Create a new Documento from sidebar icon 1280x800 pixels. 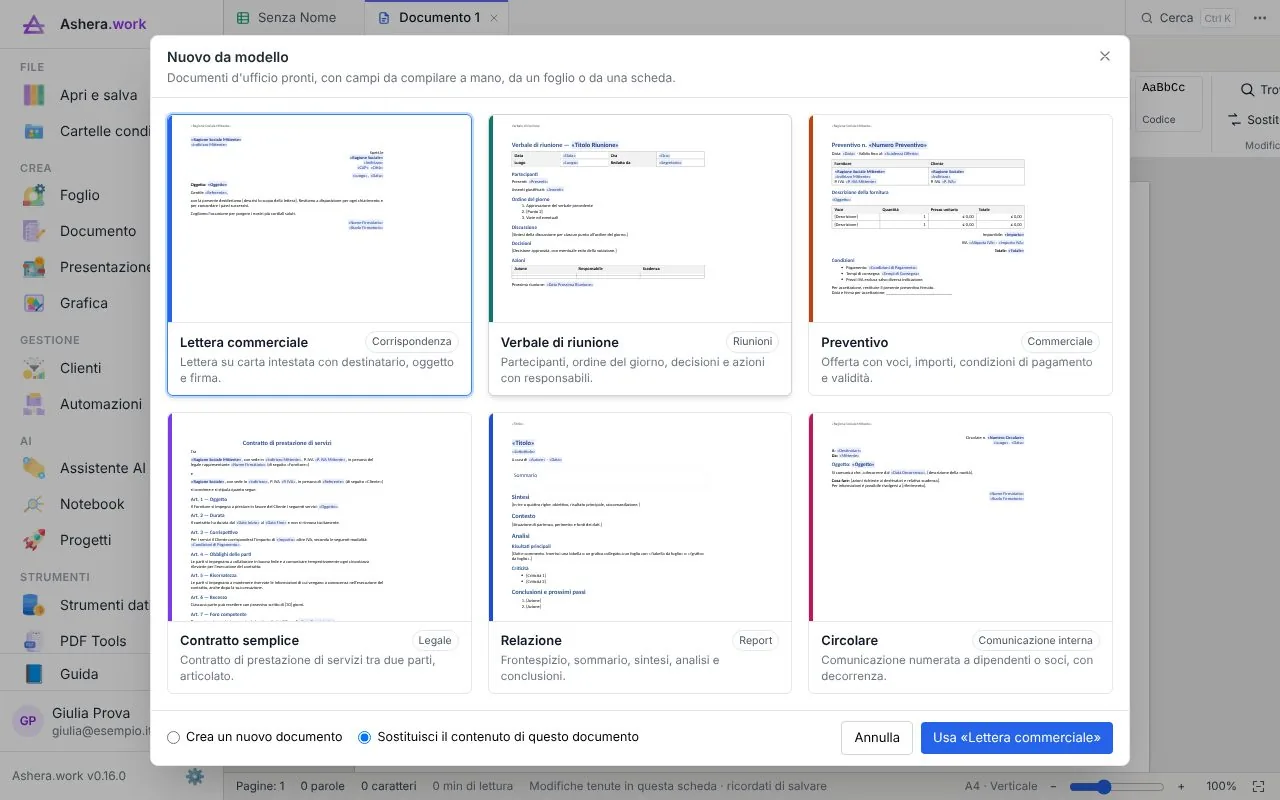pyautogui.click(x=34, y=231)
